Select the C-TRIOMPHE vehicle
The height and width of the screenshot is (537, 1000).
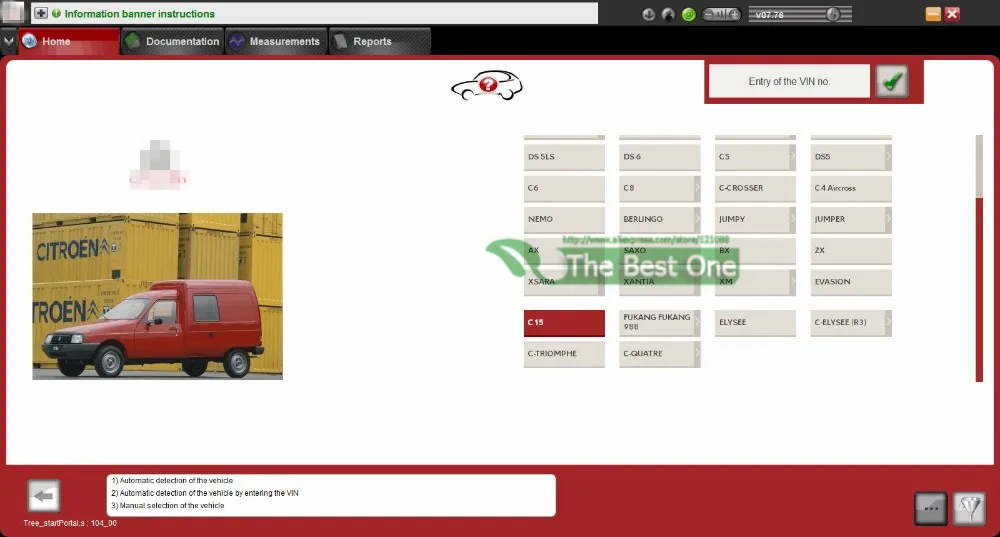pos(564,354)
